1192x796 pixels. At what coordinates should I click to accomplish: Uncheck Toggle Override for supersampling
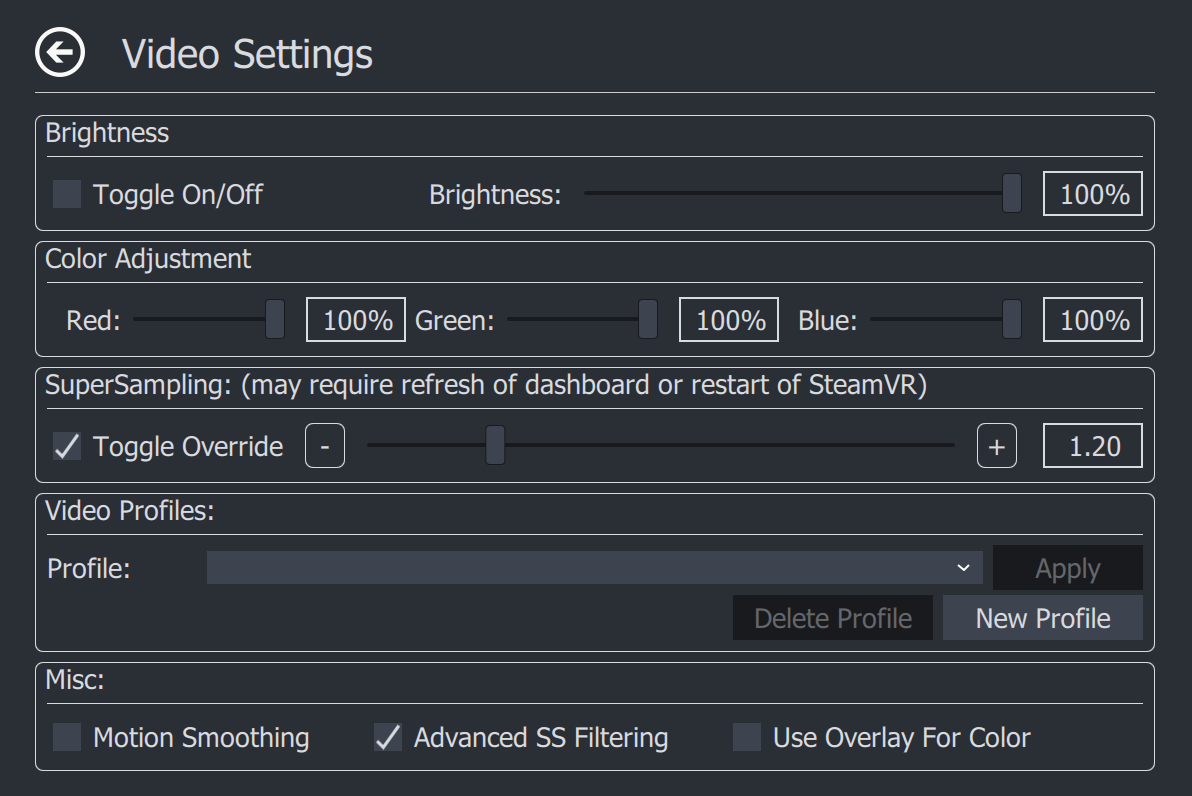coord(67,446)
